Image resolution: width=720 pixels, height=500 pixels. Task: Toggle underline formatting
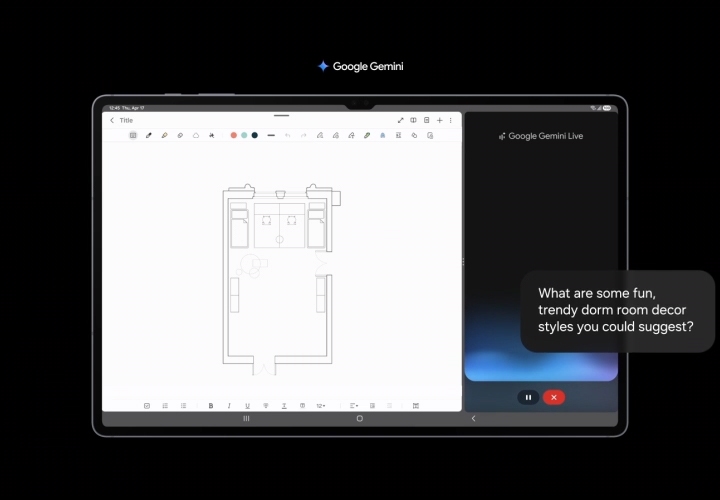pyautogui.click(x=248, y=406)
